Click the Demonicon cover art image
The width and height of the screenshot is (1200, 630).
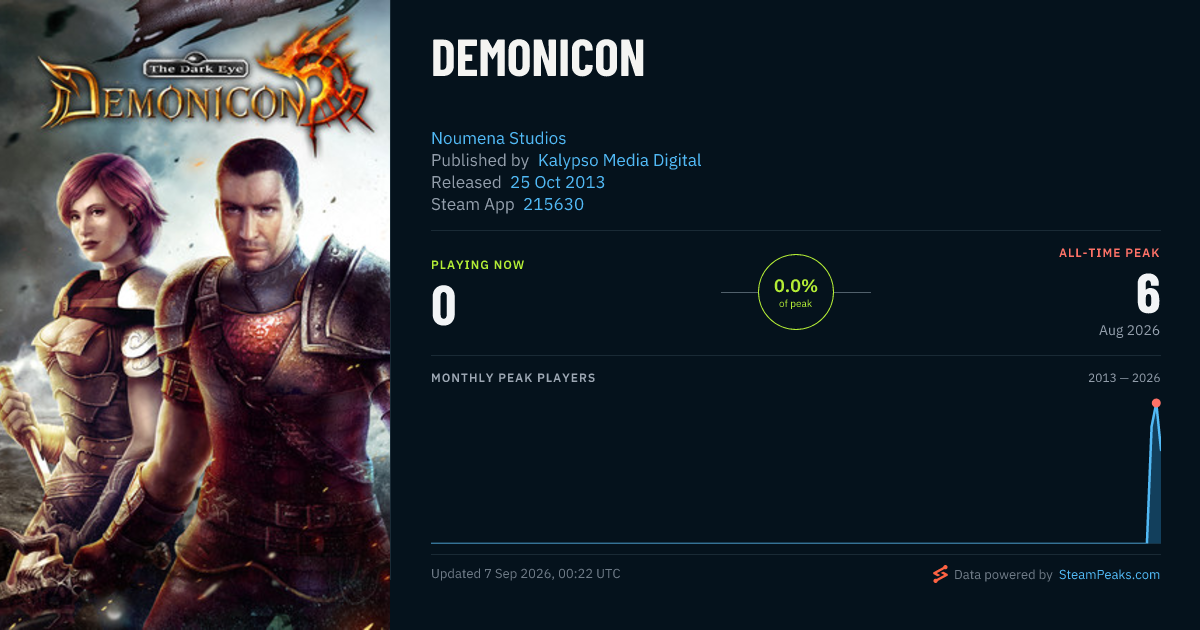coord(195,315)
